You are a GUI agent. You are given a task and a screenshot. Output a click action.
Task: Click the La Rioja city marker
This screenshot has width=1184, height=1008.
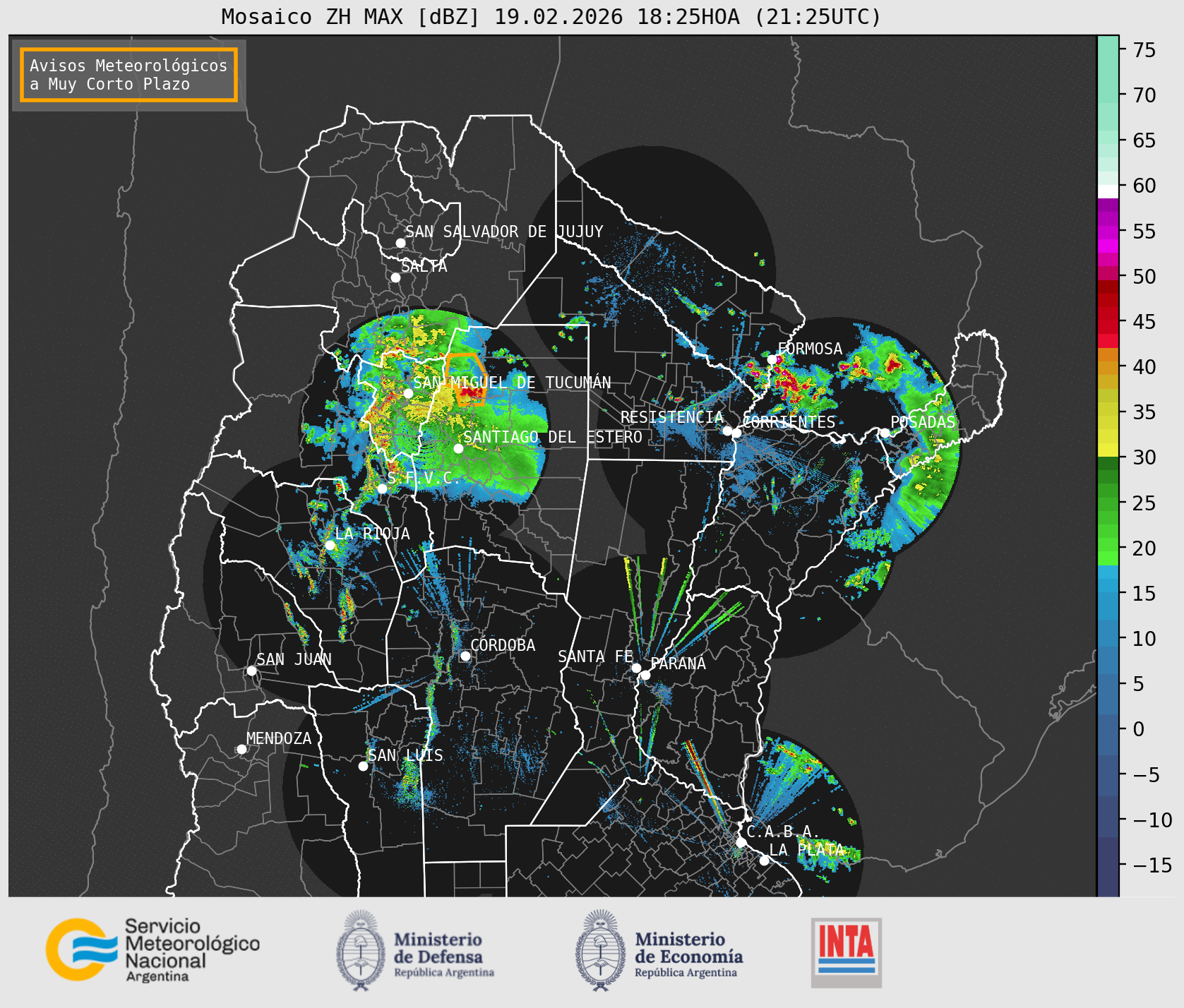330,545
